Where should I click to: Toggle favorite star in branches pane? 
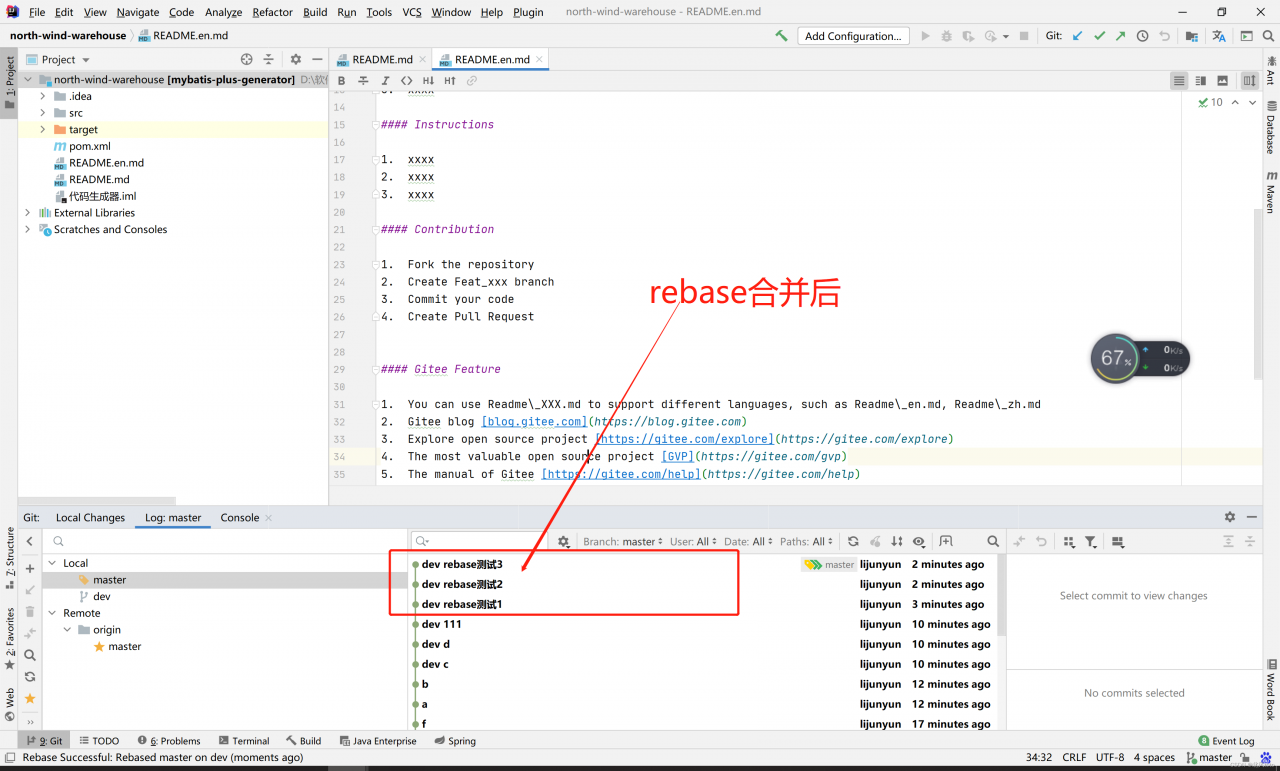30,698
